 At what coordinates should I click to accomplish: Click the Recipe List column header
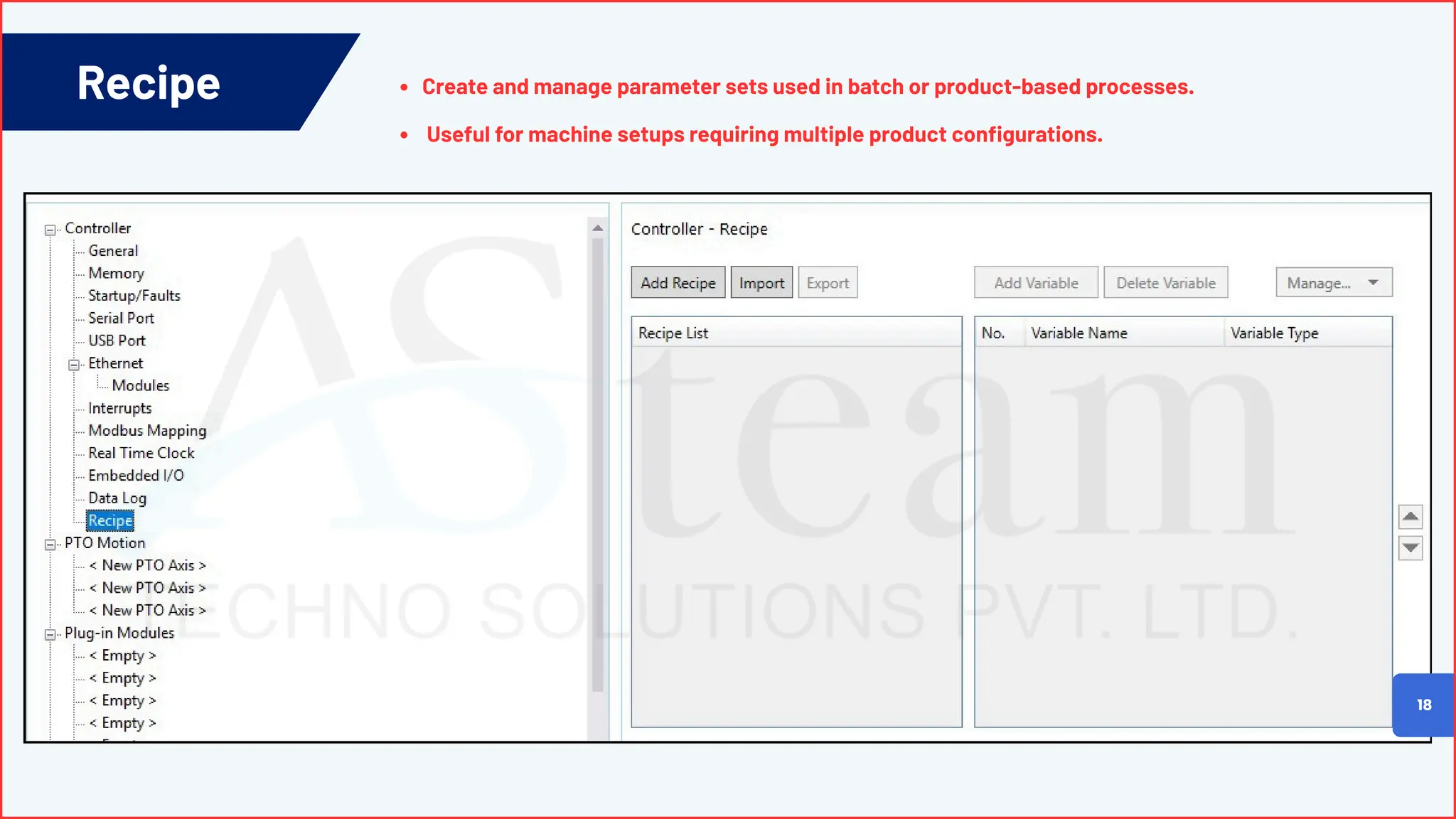[796, 333]
